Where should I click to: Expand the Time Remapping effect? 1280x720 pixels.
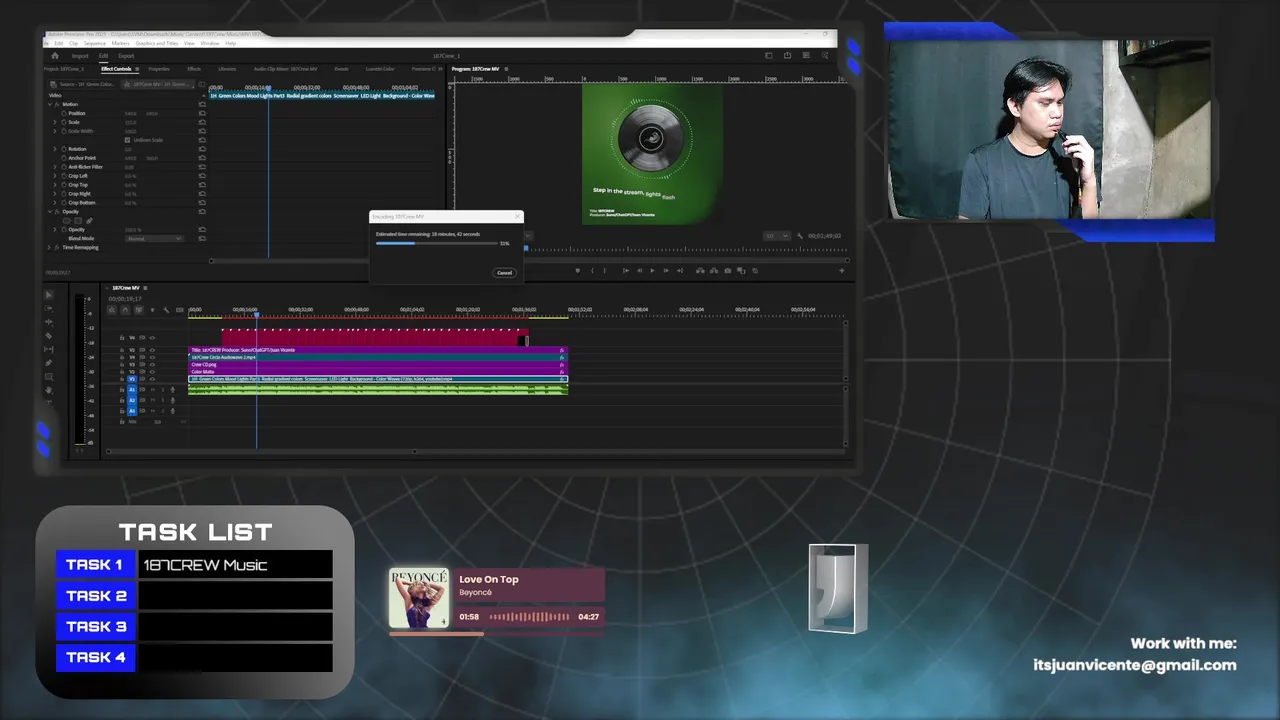pos(49,247)
